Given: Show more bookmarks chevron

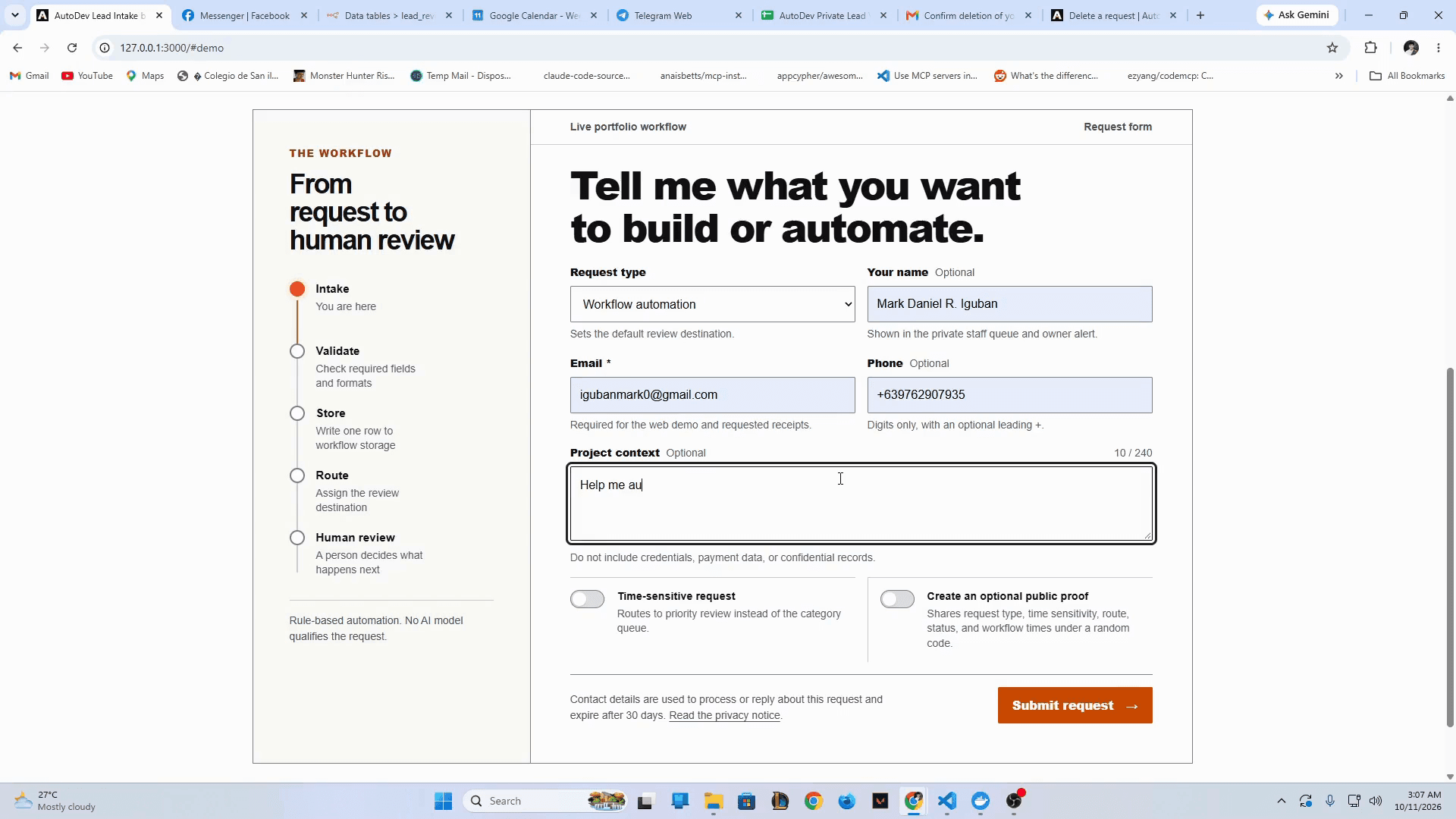Looking at the screenshot, I should pyautogui.click(x=1338, y=76).
